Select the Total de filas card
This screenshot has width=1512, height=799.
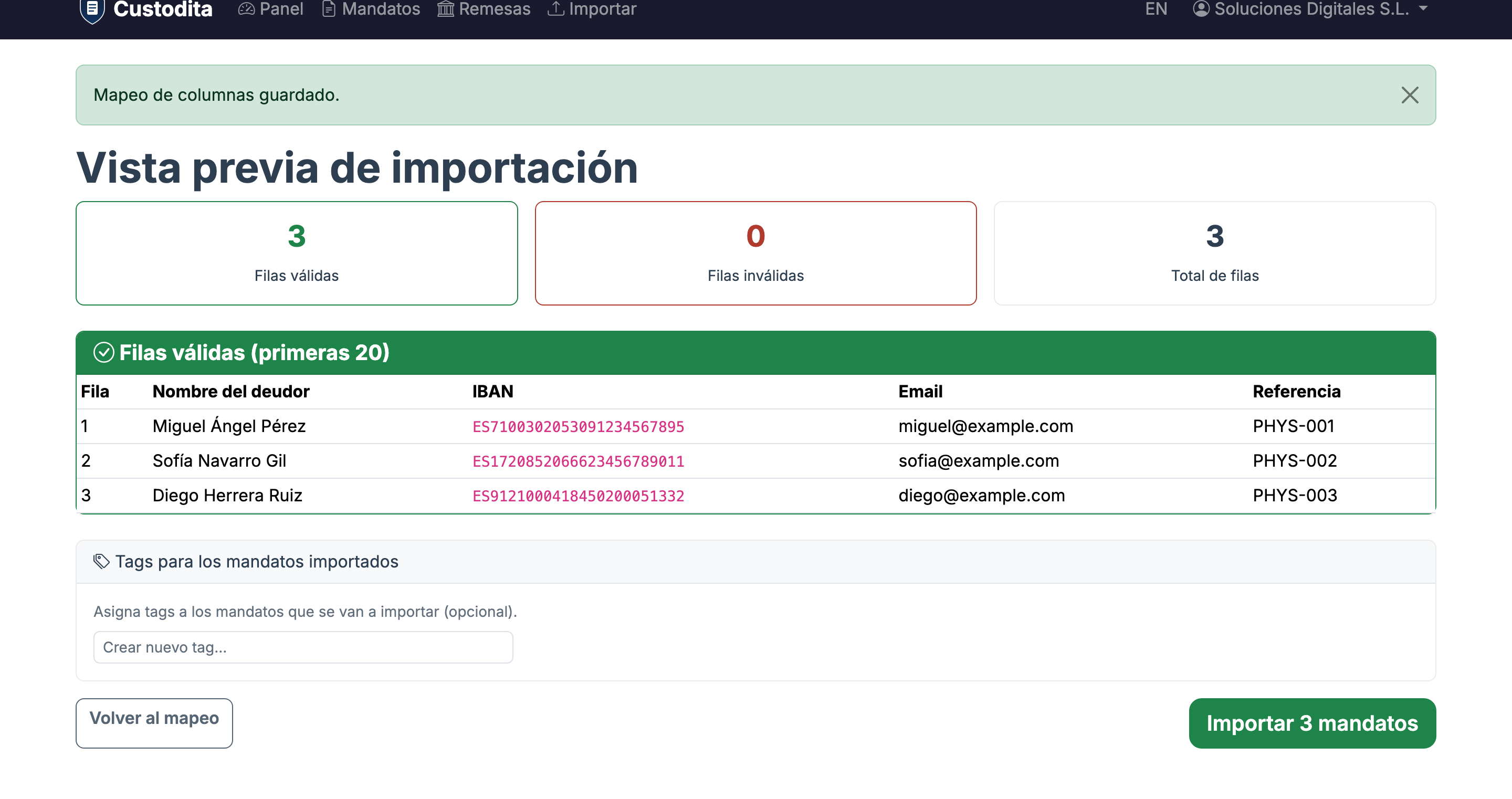click(1214, 253)
